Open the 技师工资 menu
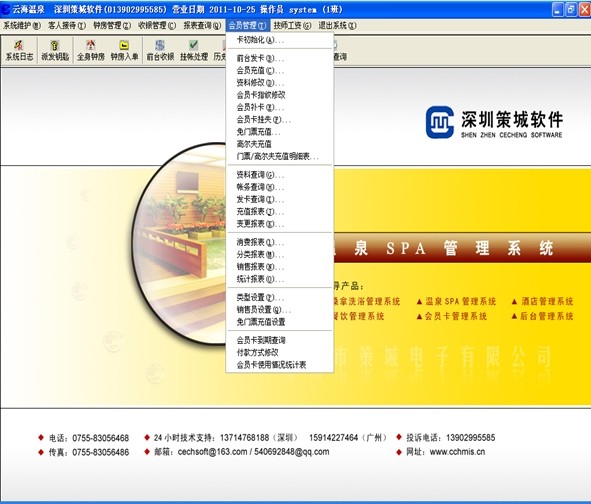The width and height of the screenshot is (591, 504). tap(292, 26)
